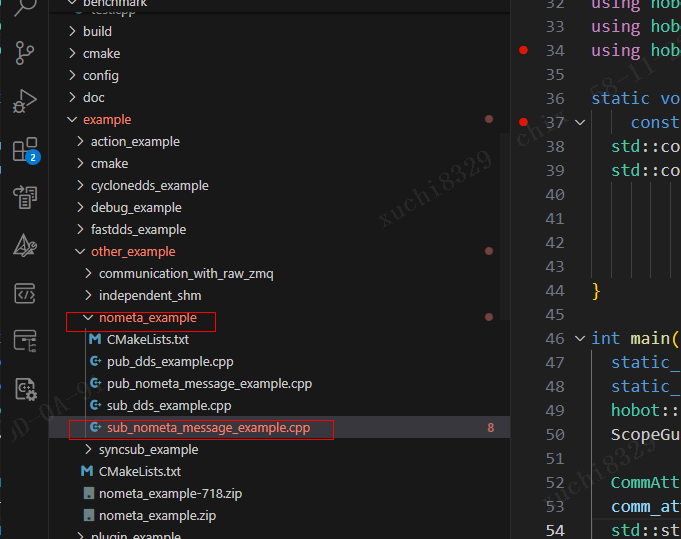Click the C++ settings file icon in activity bar
The image size is (681, 539).
pos(25,389)
